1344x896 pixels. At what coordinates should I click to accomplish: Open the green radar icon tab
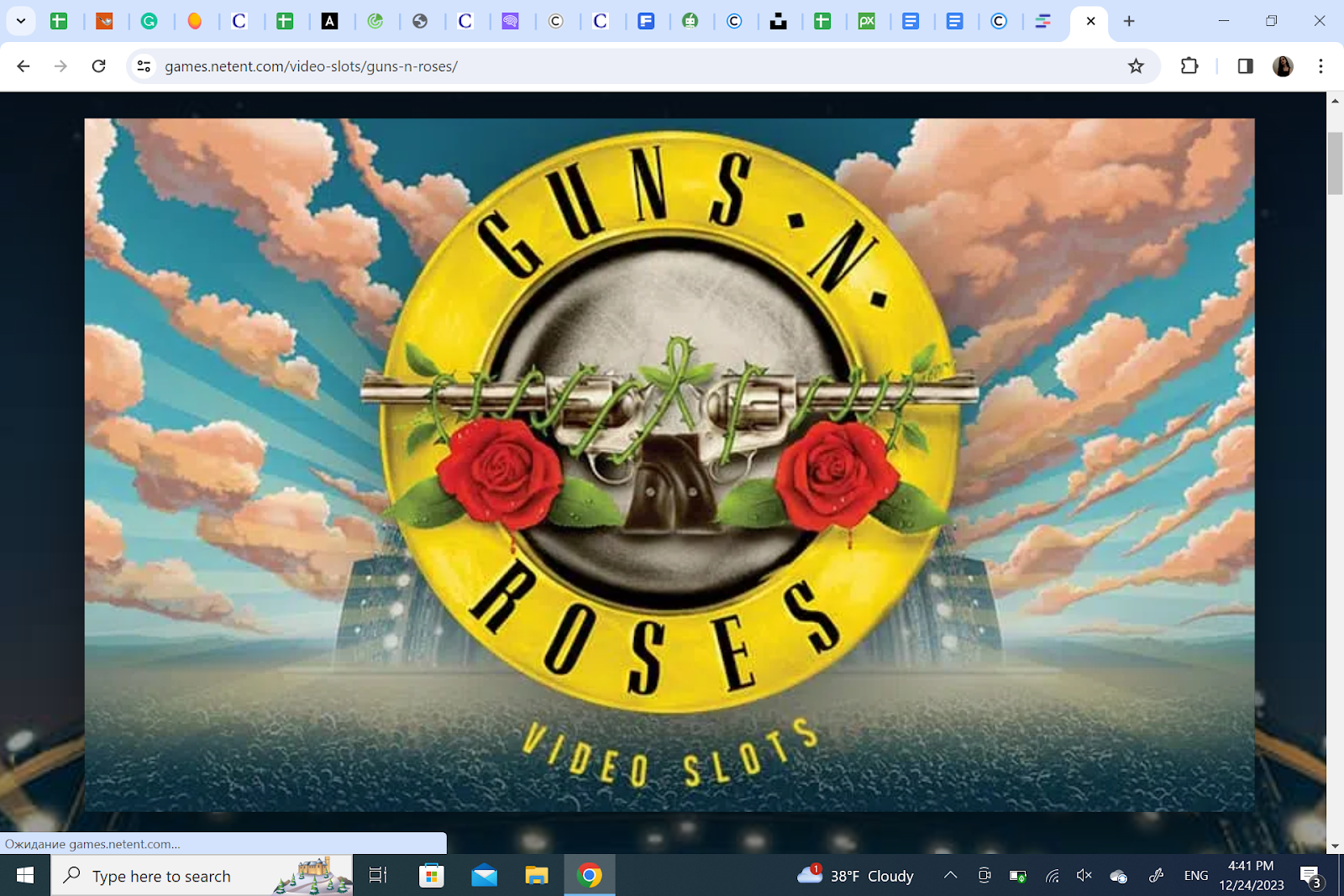pyautogui.click(x=375, y=21)
